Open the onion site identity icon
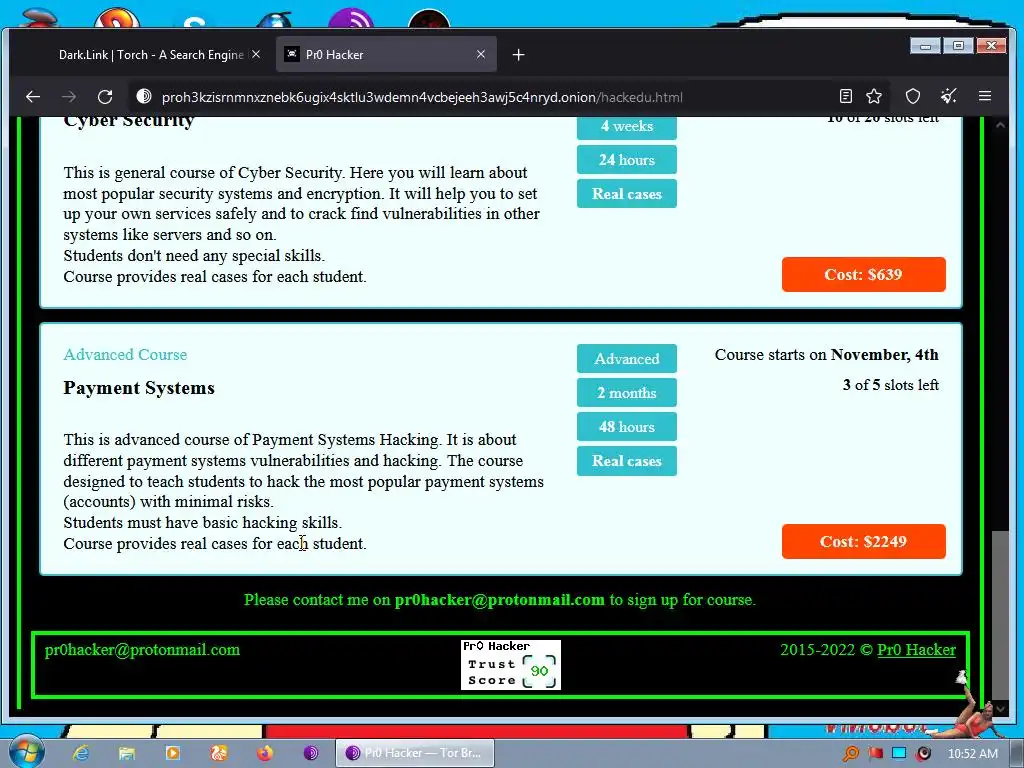The image size is (1024, 768). tap(144, 97)
